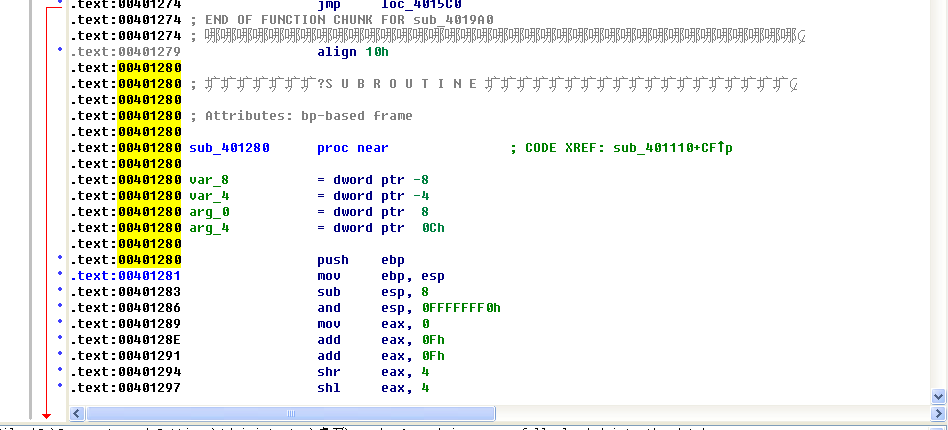Click the margin dot beside jmp loc_4015C0
The width and height of the screenshot is (948, 430).
click(62, 4)
